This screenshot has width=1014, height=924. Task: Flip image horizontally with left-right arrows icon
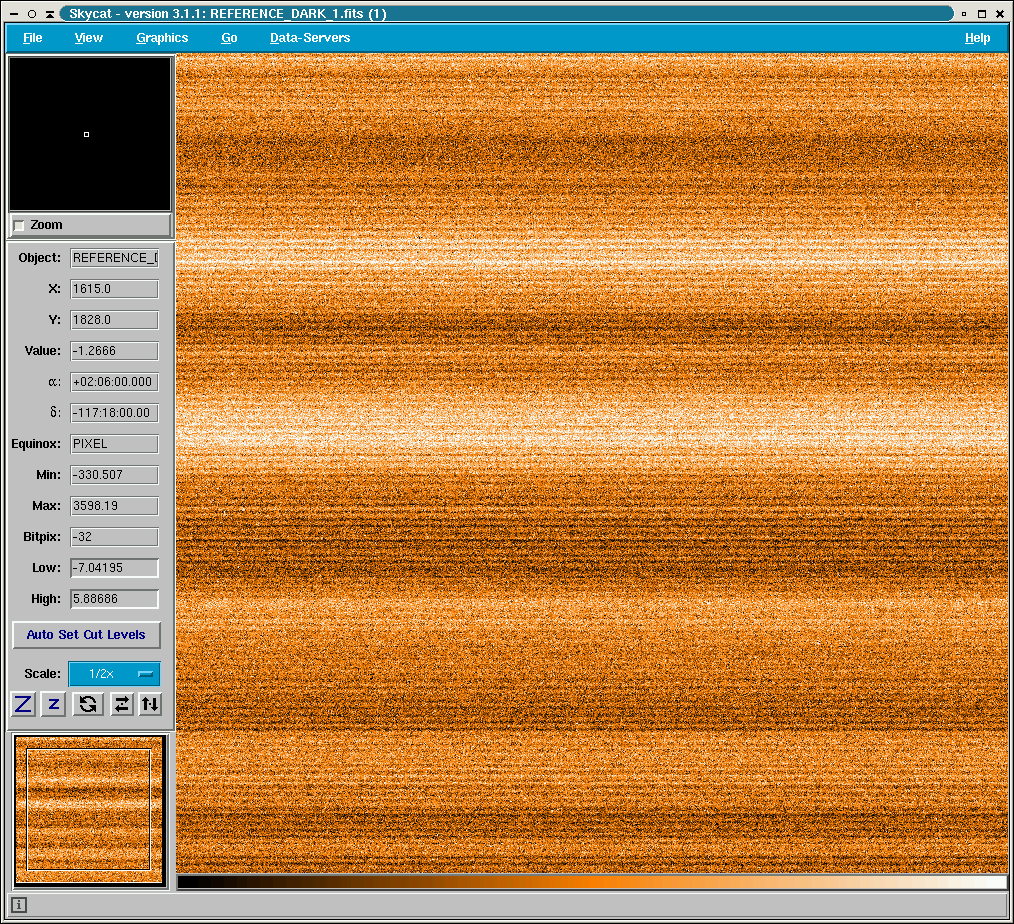(121, 704)
